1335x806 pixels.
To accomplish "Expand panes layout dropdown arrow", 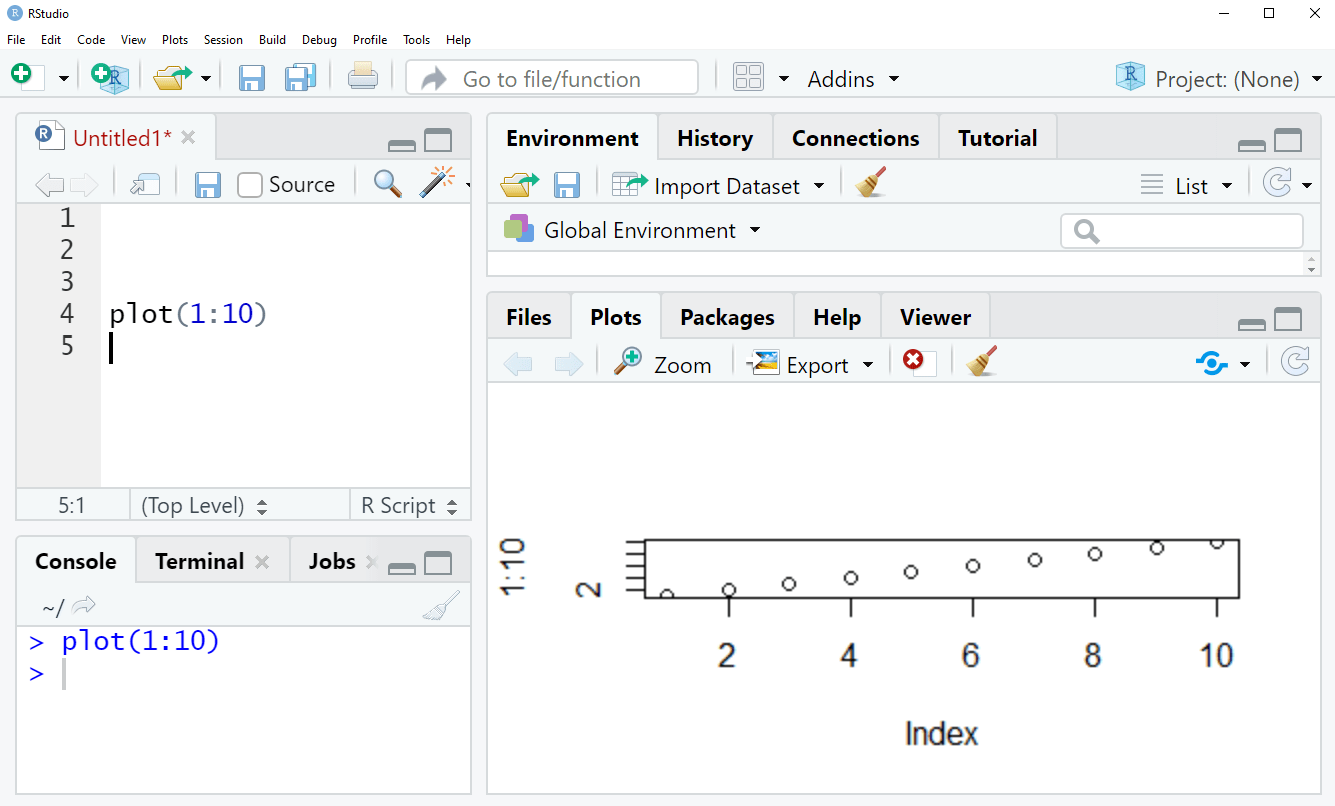I will [784, 78].
